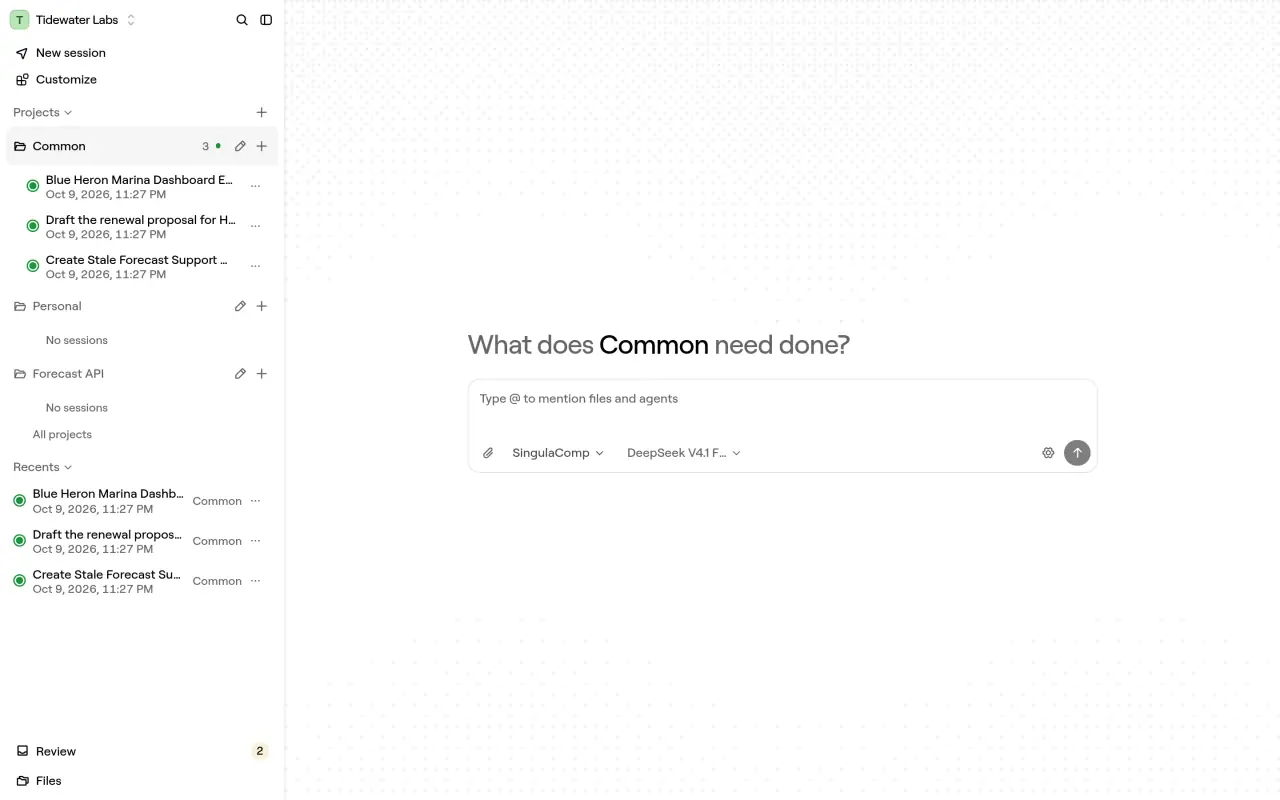The width and height of the screenshot is (1280, 800).
Task: Open more options for the Blue Heron recent session
Action: point(255,501)
